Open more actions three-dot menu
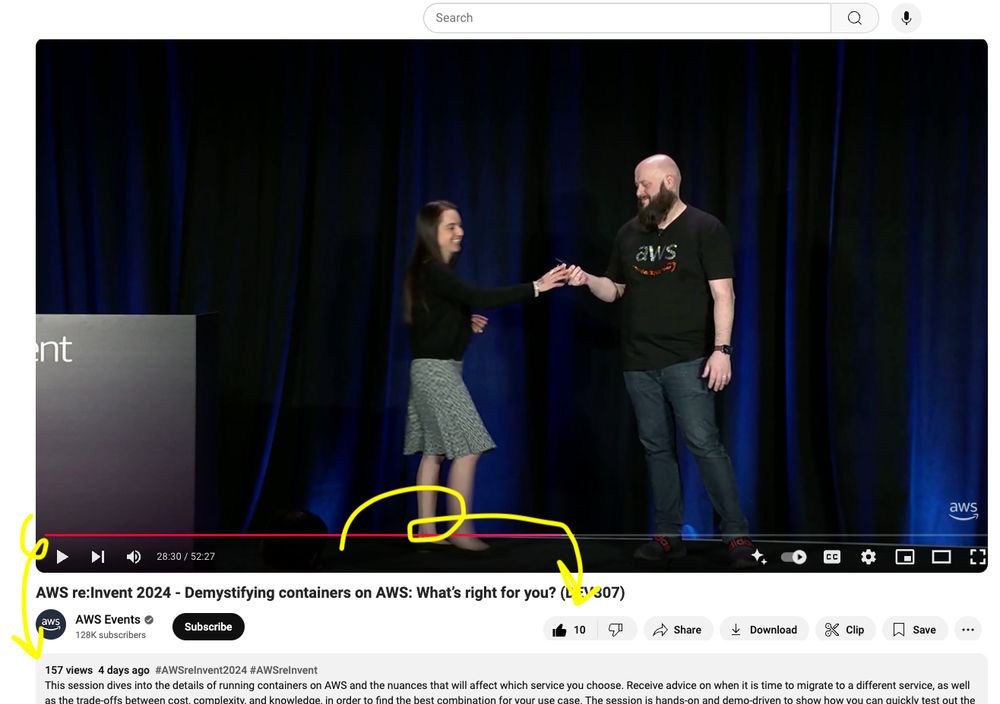The height and width of the screenshot is (704, 1000). 967,630
